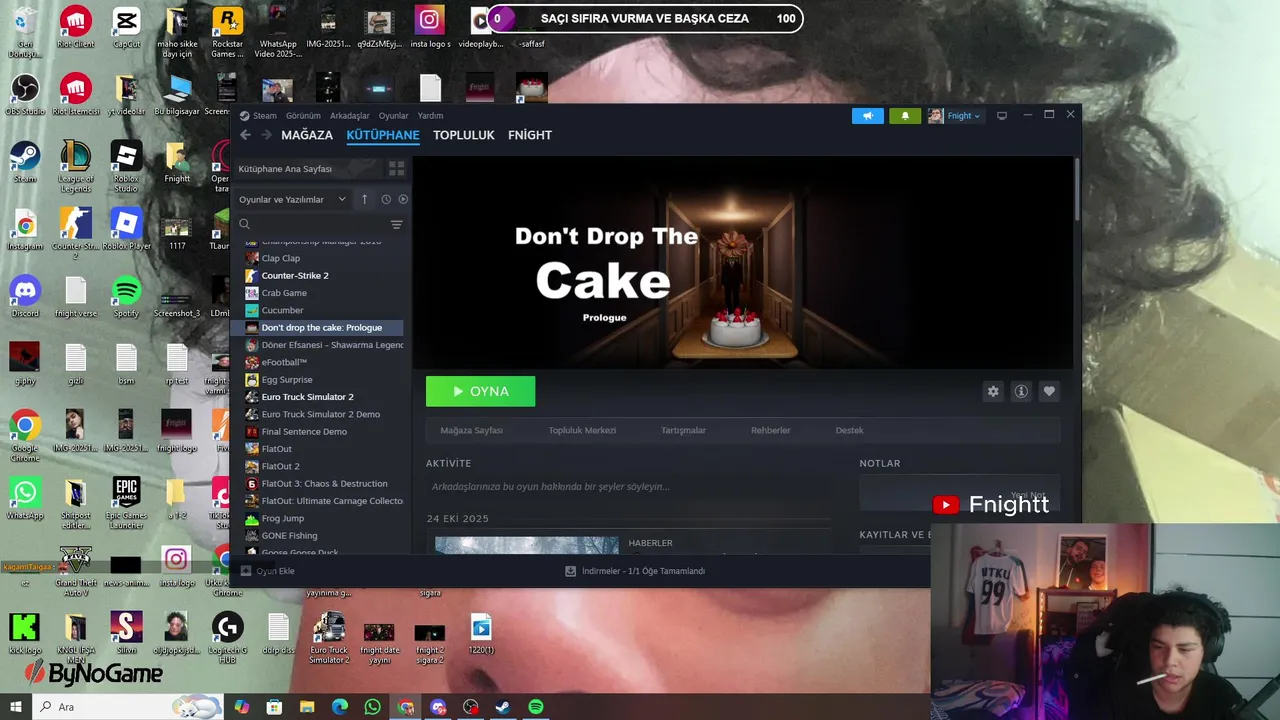Open the Tartışmalar link
This screenshot has width=1280, height=720.
pyautogui.click(x=683, y=430)
